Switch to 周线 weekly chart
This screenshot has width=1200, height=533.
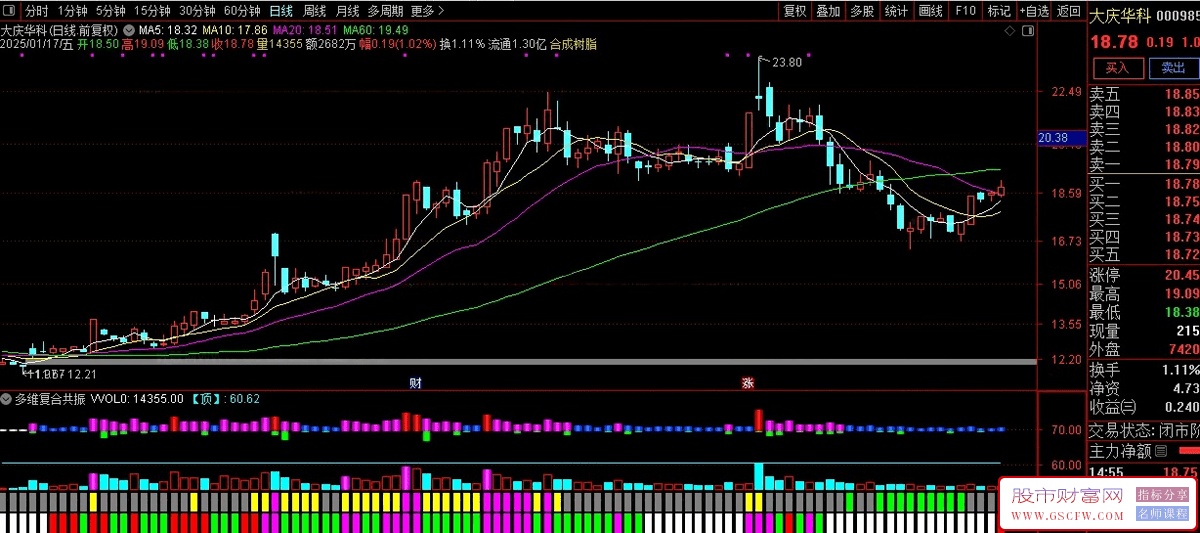[314, 11]
